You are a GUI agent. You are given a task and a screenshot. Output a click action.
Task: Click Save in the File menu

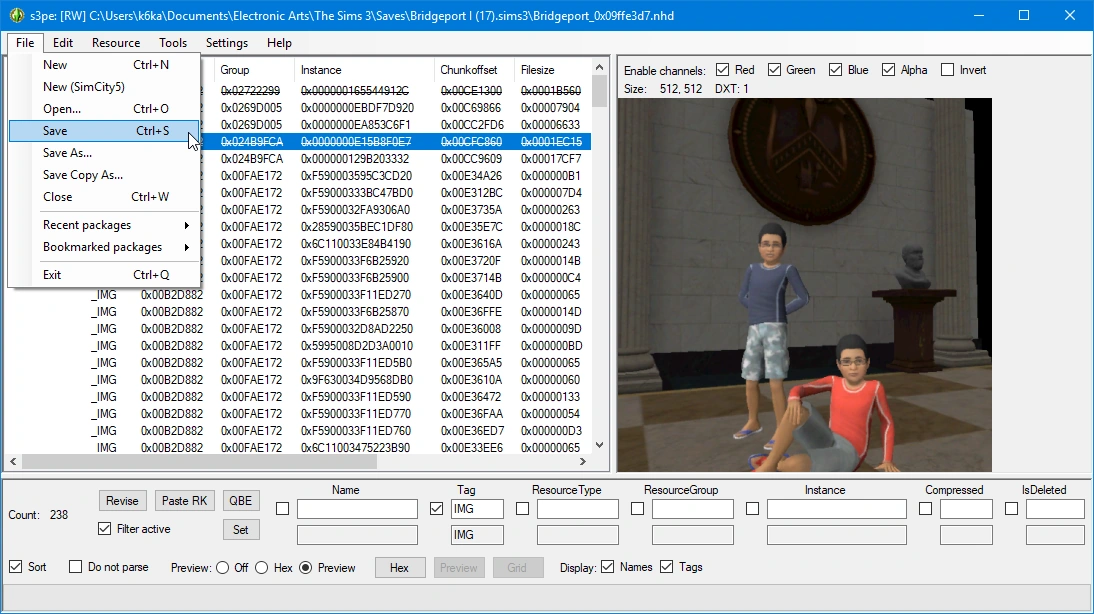coord(56,131)
